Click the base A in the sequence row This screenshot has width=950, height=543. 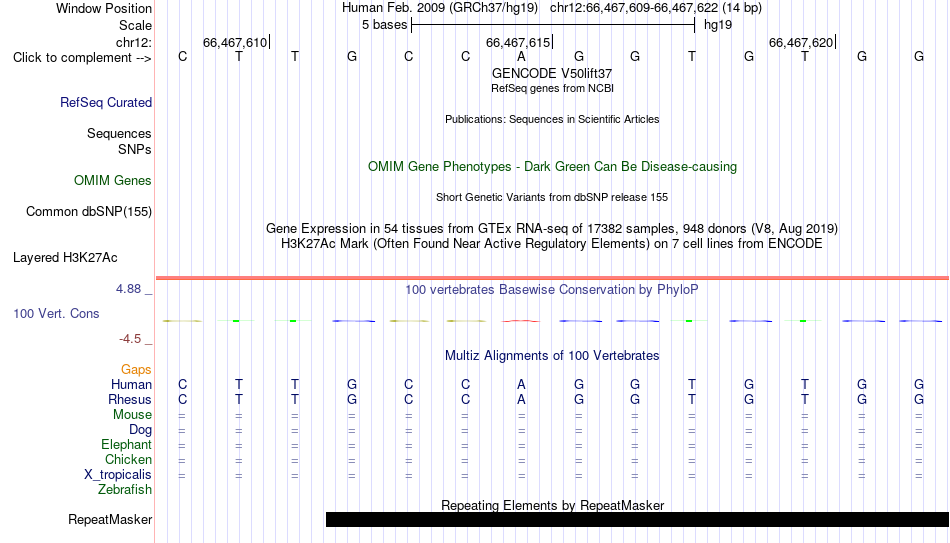pyautogui.click(x=521, y=56)
